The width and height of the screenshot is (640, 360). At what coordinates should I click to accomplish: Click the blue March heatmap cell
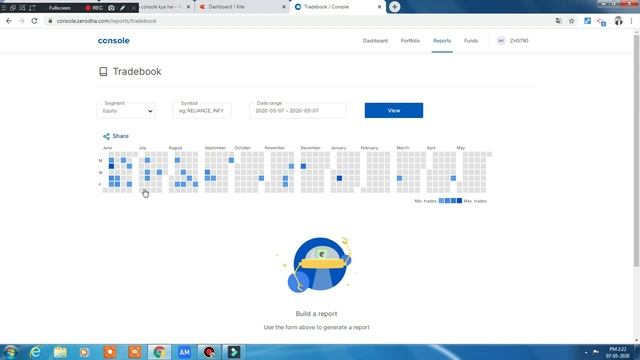(x=399, y=178)
